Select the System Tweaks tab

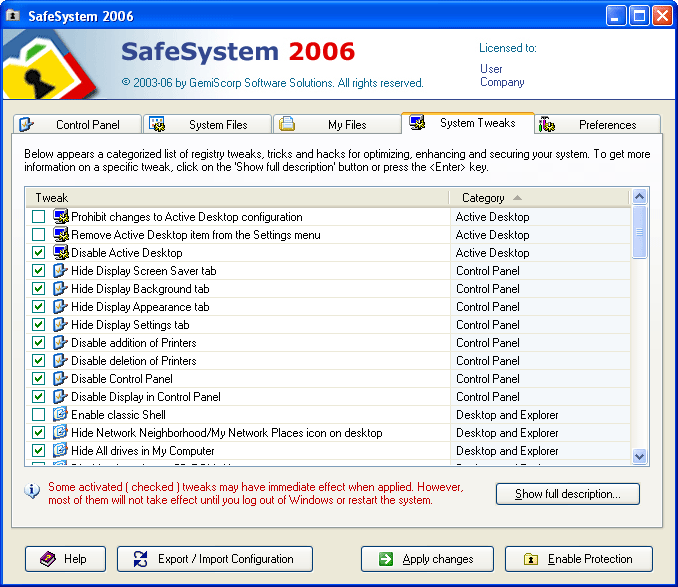point(468,123)
